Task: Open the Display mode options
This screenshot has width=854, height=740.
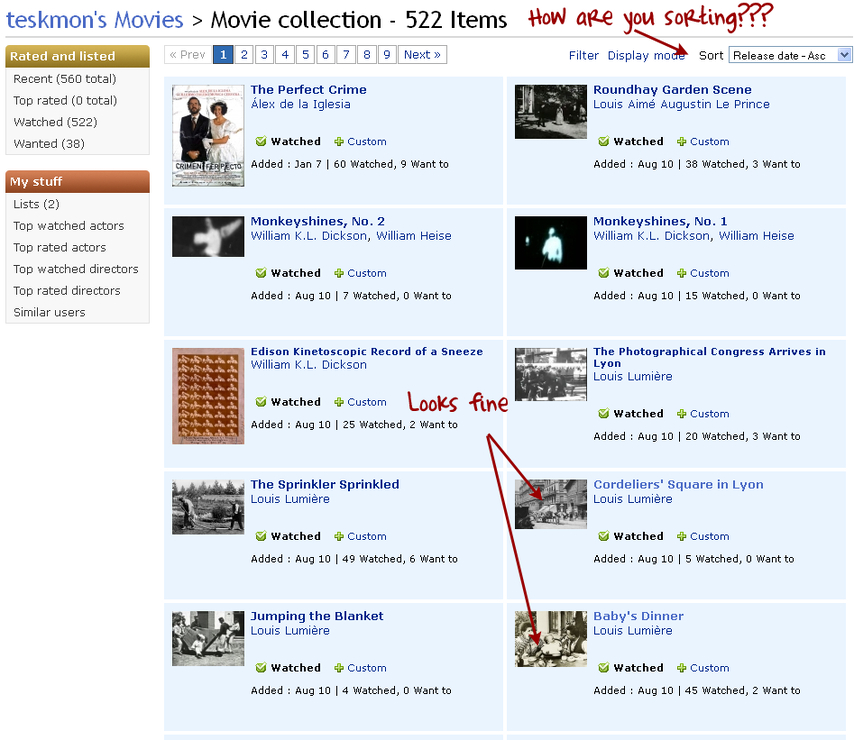Action: (x=646, y=56)
